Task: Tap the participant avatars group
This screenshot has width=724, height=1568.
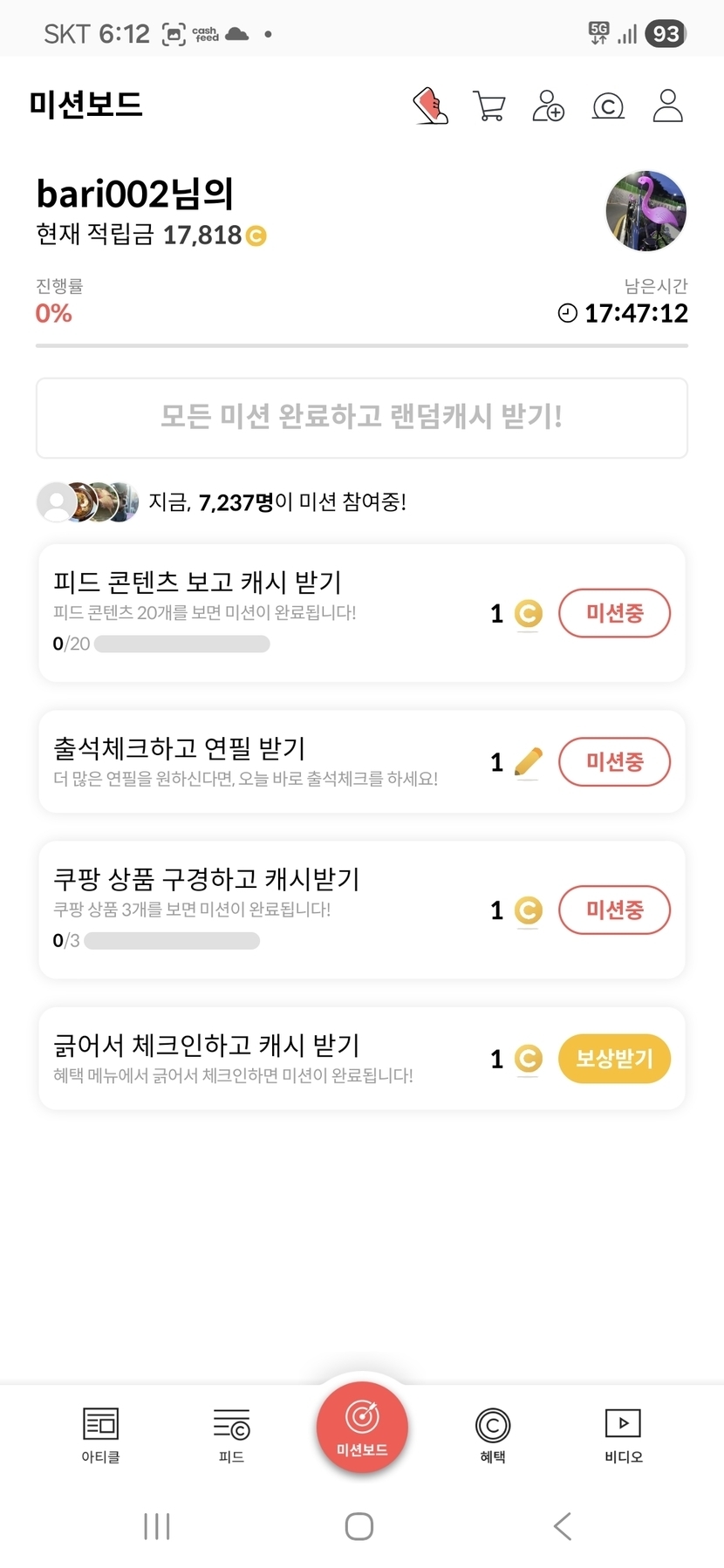Action: point(87,502)
